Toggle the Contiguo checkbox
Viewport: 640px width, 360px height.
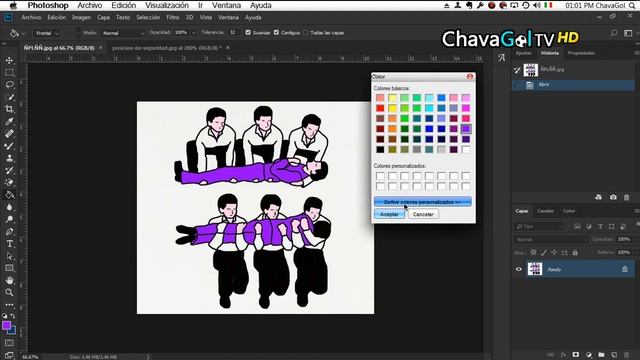276,32
